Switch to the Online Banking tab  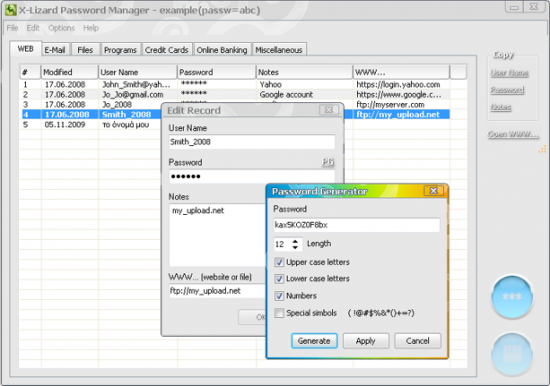click(x=222, y=50)
